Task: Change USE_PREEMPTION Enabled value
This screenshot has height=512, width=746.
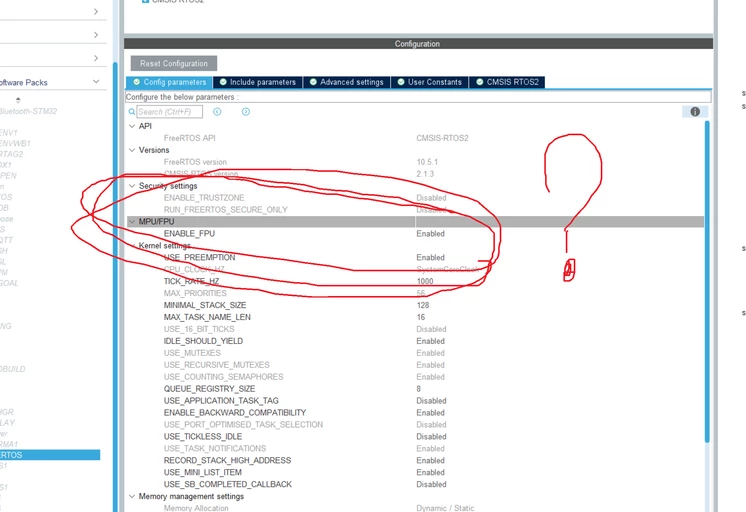Action: [430, 257]
